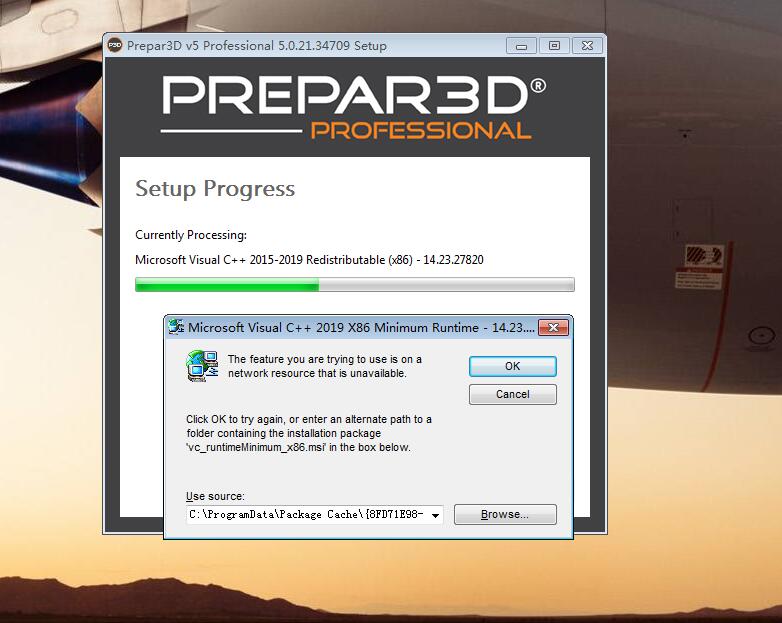The image size is (782, 623).
Task: Click the network computers globe icon
Action: (x=202, y=366)
